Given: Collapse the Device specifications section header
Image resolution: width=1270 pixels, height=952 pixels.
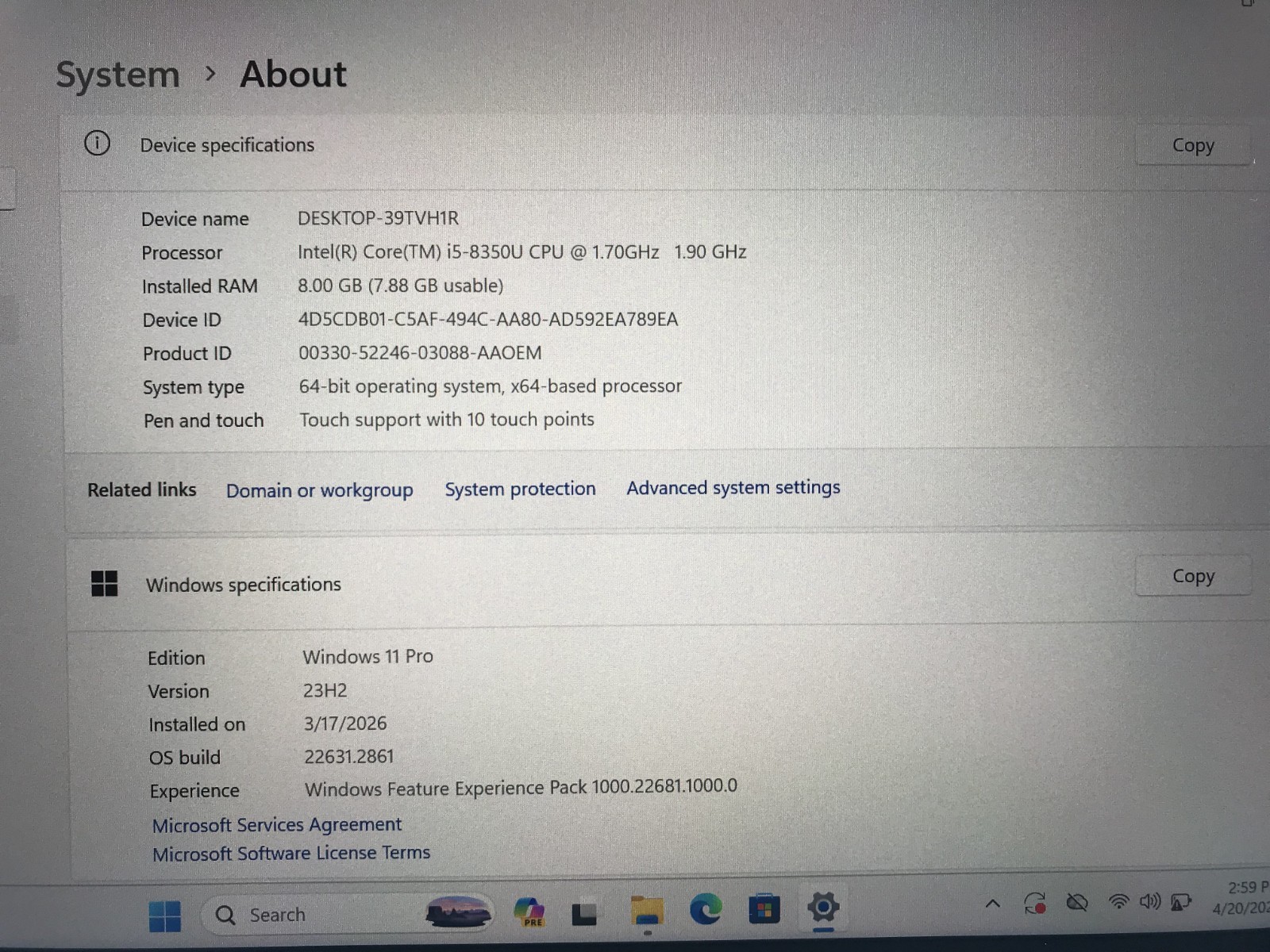Looking at the screenshot, I should 667,151.
